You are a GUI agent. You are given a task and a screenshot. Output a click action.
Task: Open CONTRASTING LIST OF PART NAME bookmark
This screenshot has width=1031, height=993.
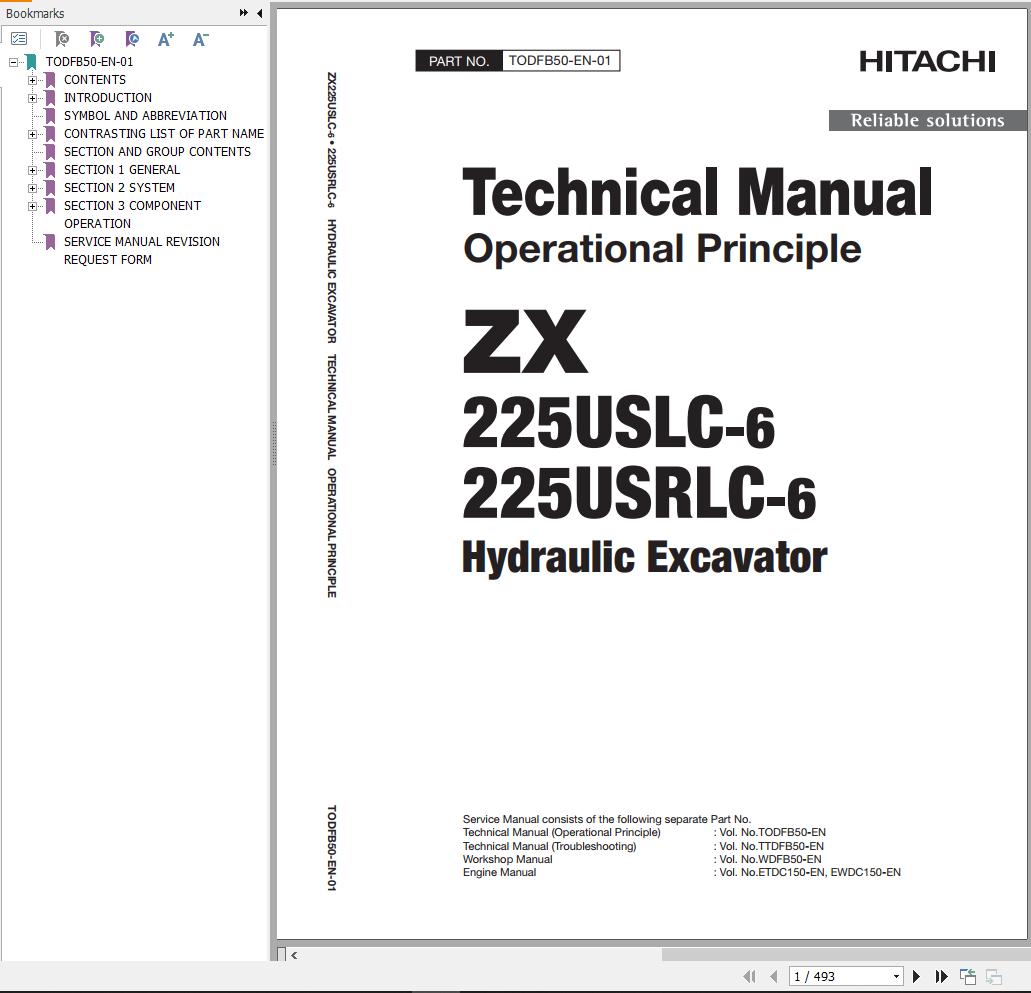164,133
